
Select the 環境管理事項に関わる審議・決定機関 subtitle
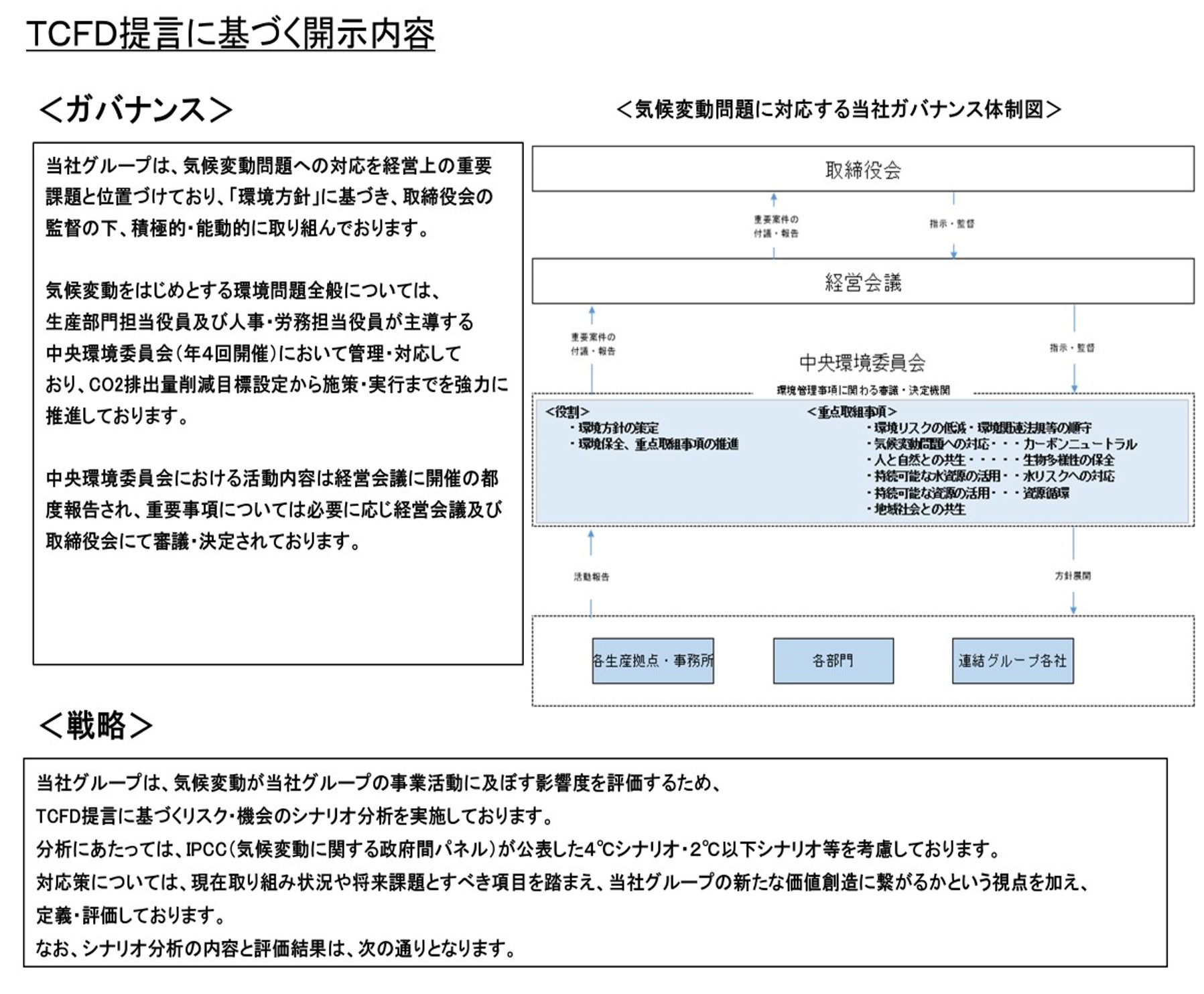(863, 390)
